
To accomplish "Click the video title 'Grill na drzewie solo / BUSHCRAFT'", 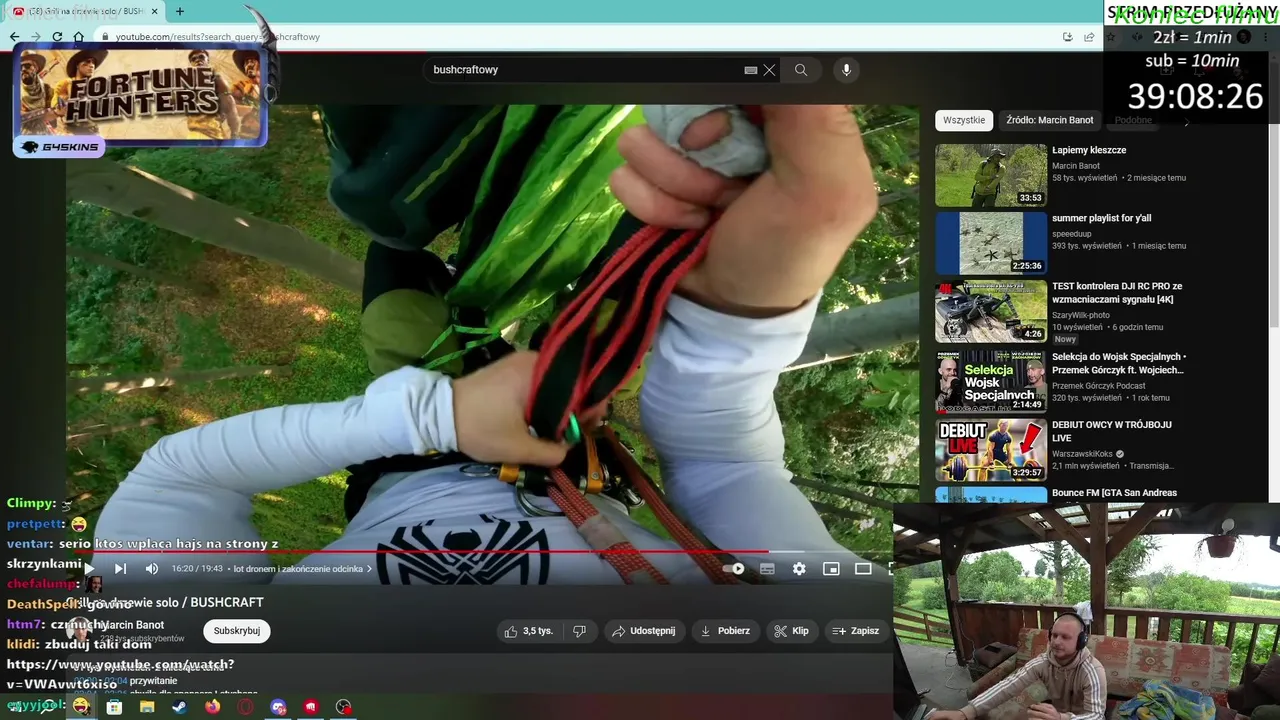I will pos(165,602).
